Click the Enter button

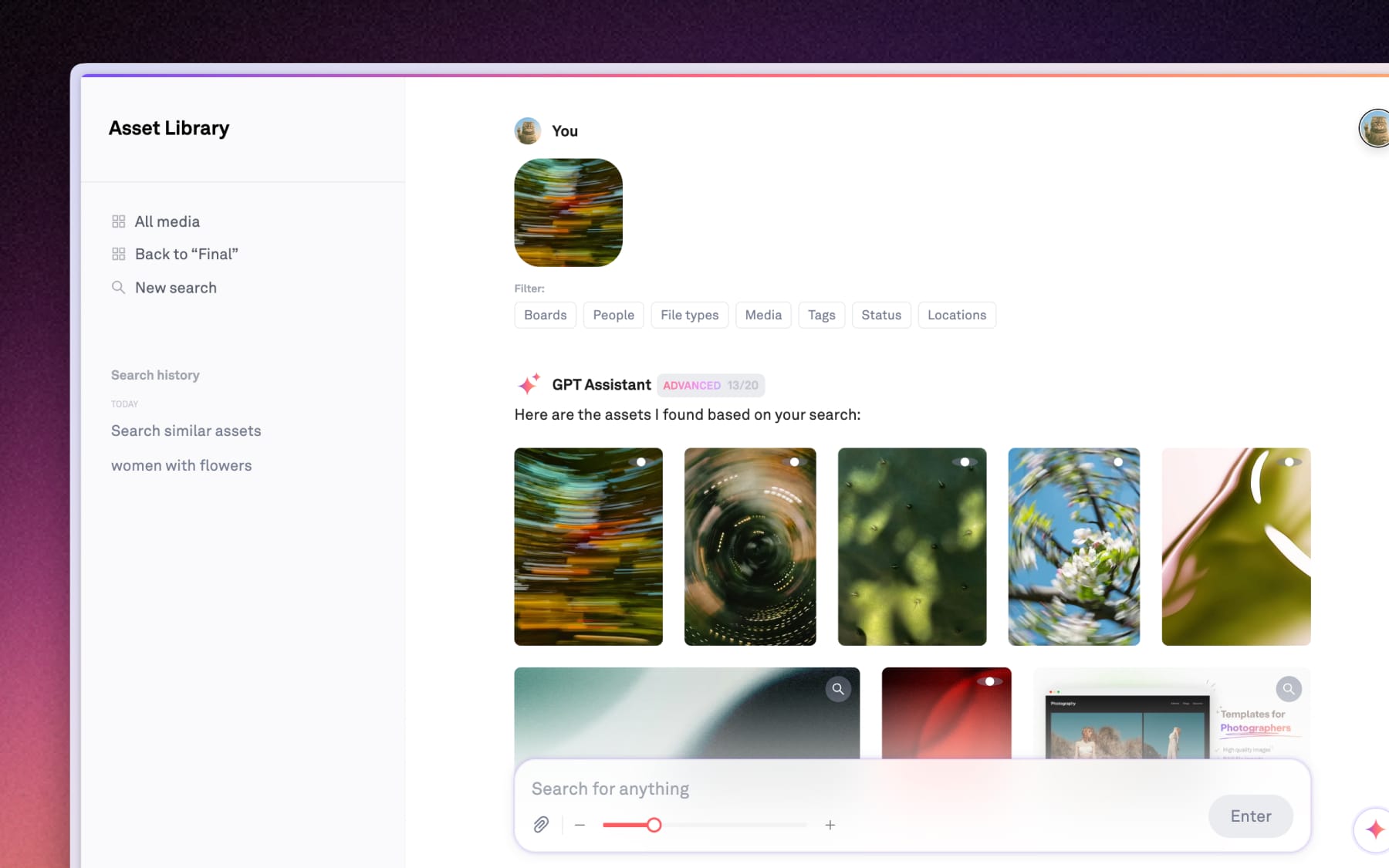[x=1251, y=816]
